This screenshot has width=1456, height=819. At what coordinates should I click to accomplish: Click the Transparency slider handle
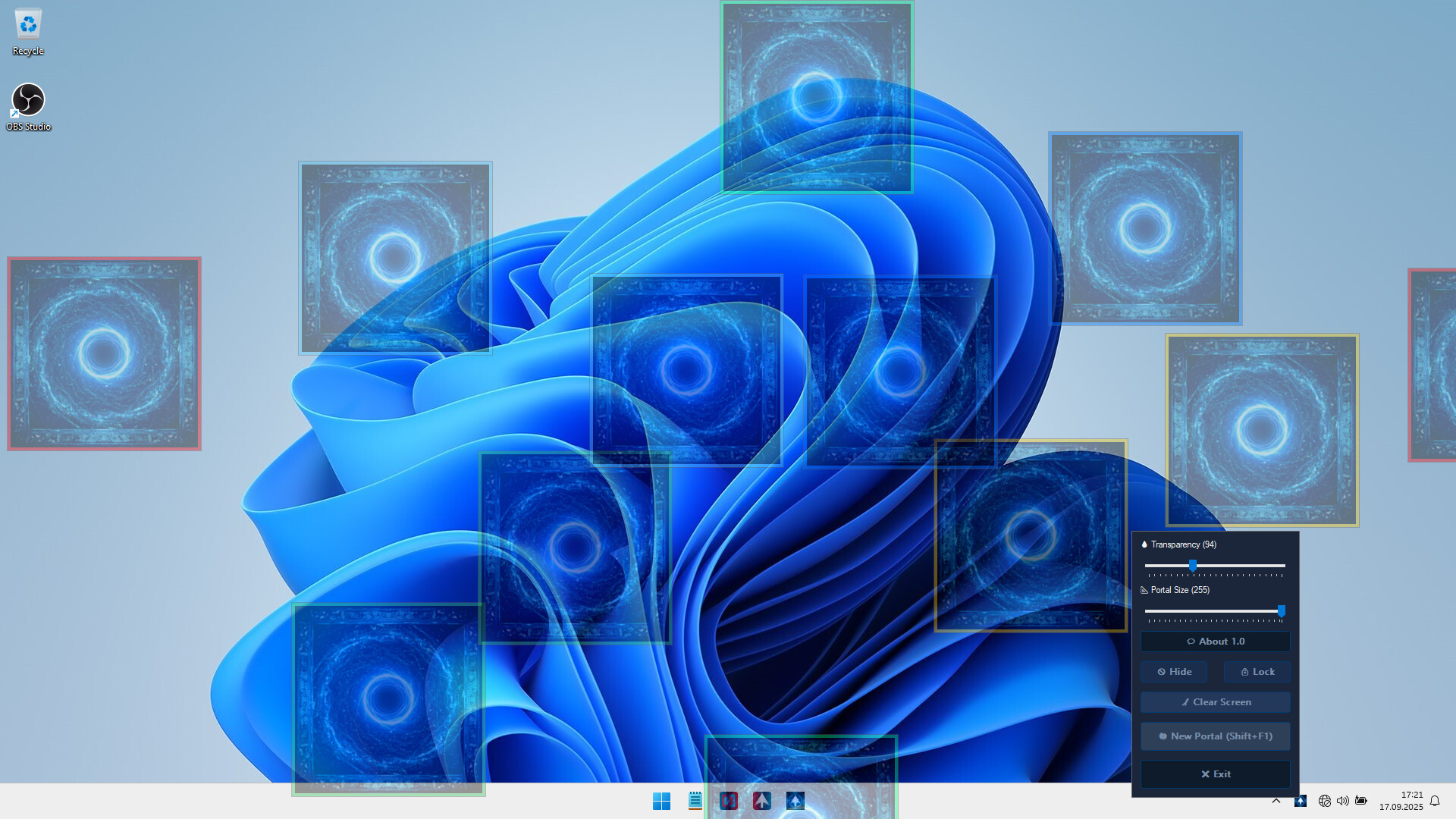[1191, 566]
